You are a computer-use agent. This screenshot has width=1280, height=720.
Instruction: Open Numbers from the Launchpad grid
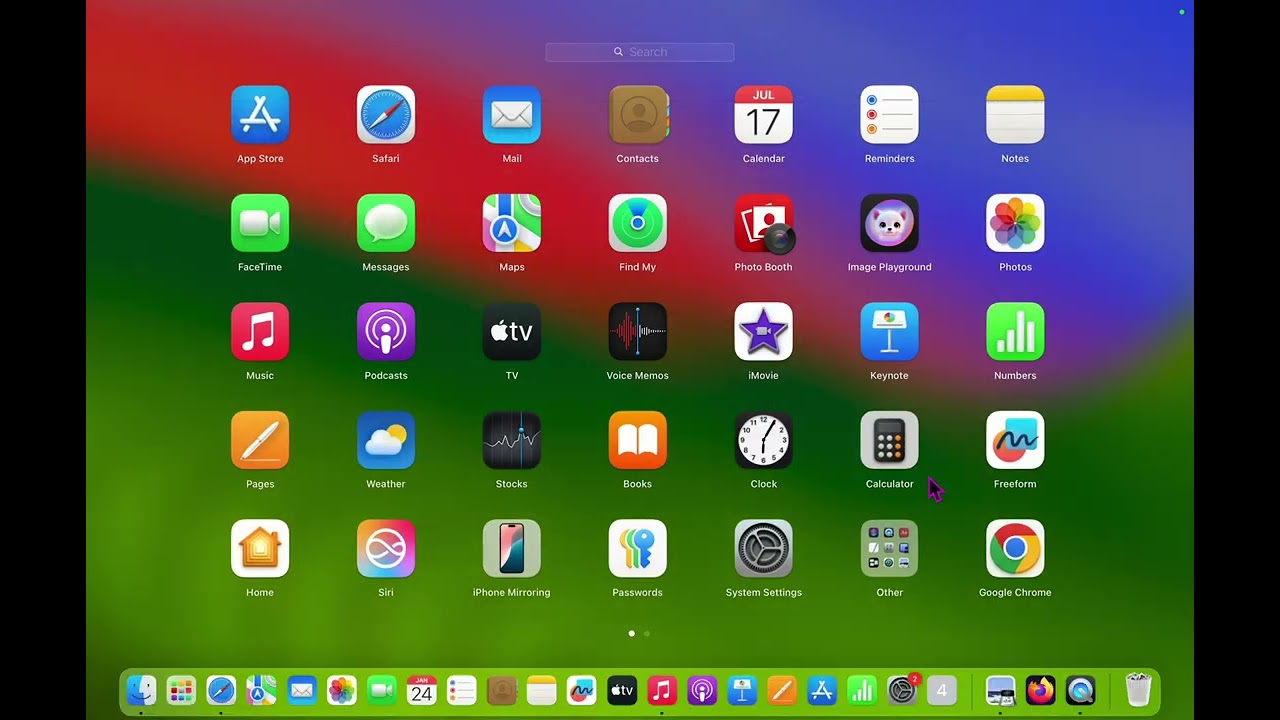tap(1015, 332)
